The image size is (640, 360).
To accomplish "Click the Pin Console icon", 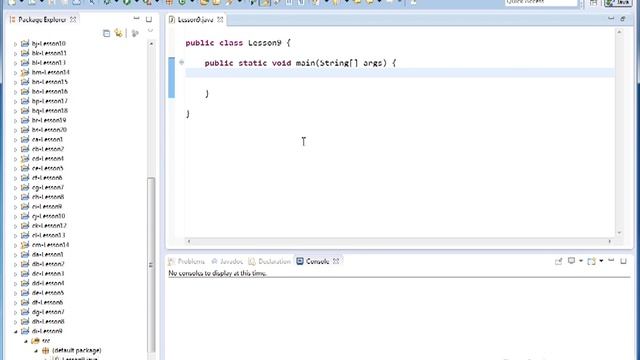I will (x=558, y=261).
